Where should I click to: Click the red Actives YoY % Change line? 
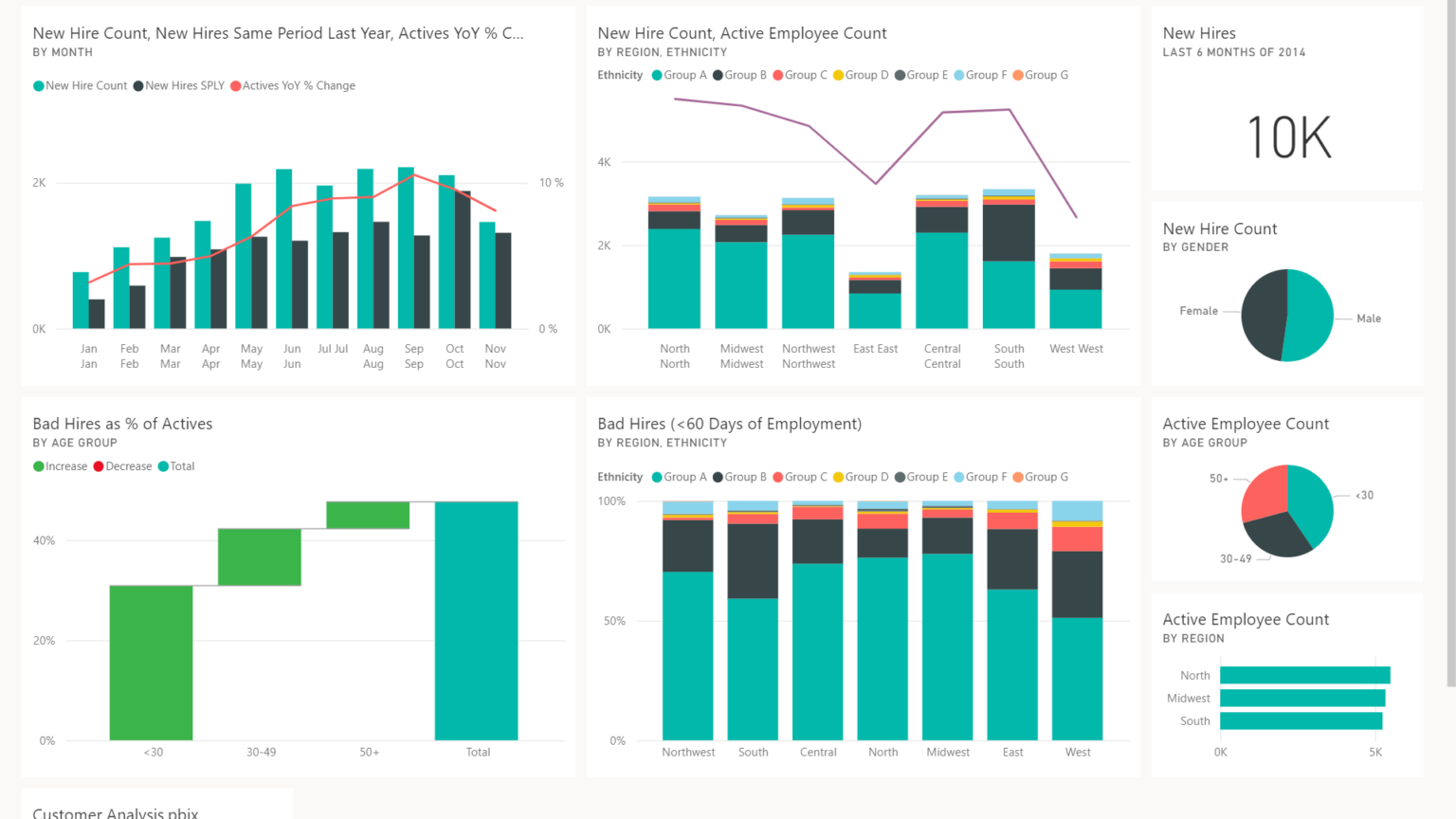tap(292, 206)
